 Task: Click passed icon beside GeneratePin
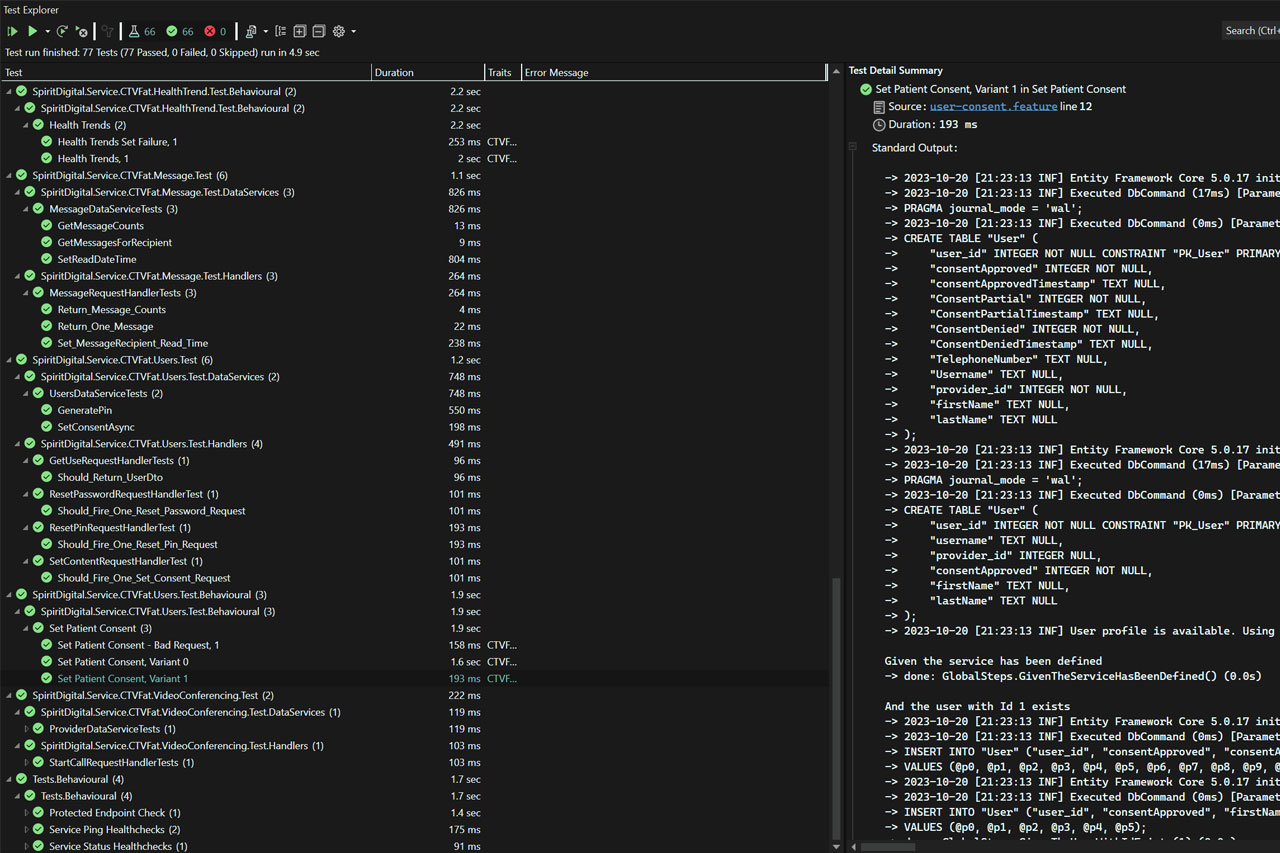[46, 410]
